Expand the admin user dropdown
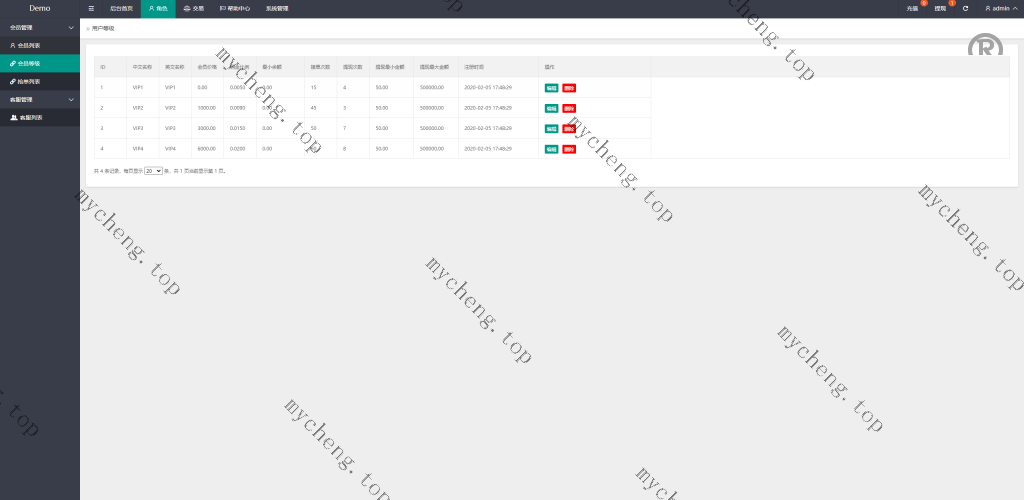Viewport: 1024px width, 500px height. 1001,8
